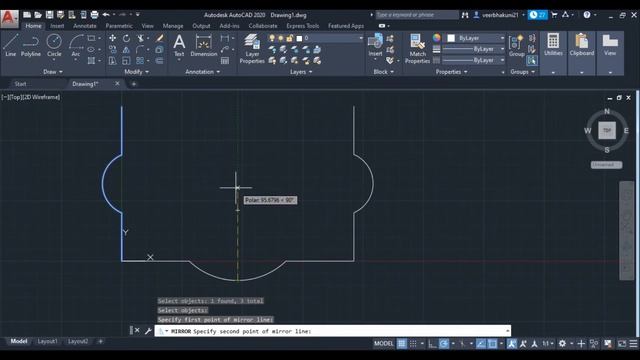Open the Text annotation tool
This screenshot has width=640, height=360.
click(179, 45)
